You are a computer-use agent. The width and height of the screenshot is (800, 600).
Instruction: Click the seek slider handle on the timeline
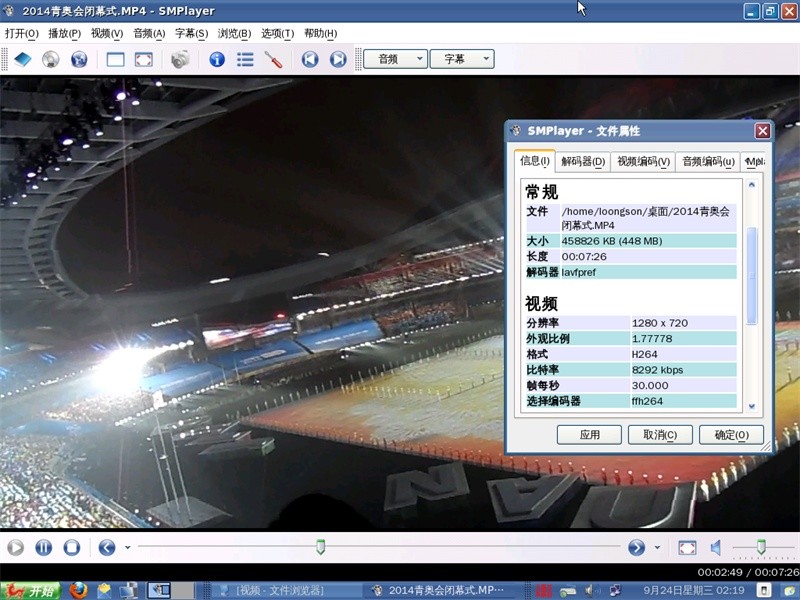320,546
